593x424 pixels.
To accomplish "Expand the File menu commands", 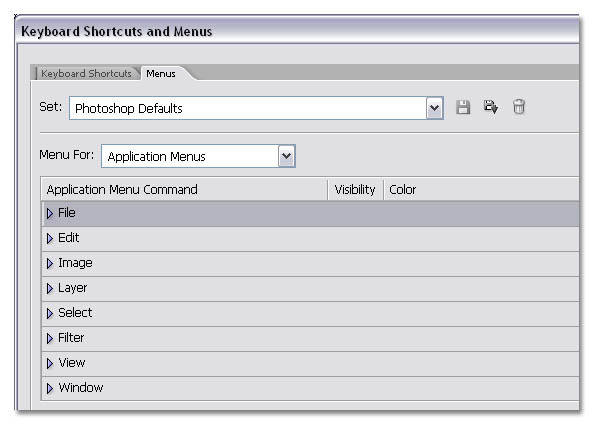I will click(50, 213).
